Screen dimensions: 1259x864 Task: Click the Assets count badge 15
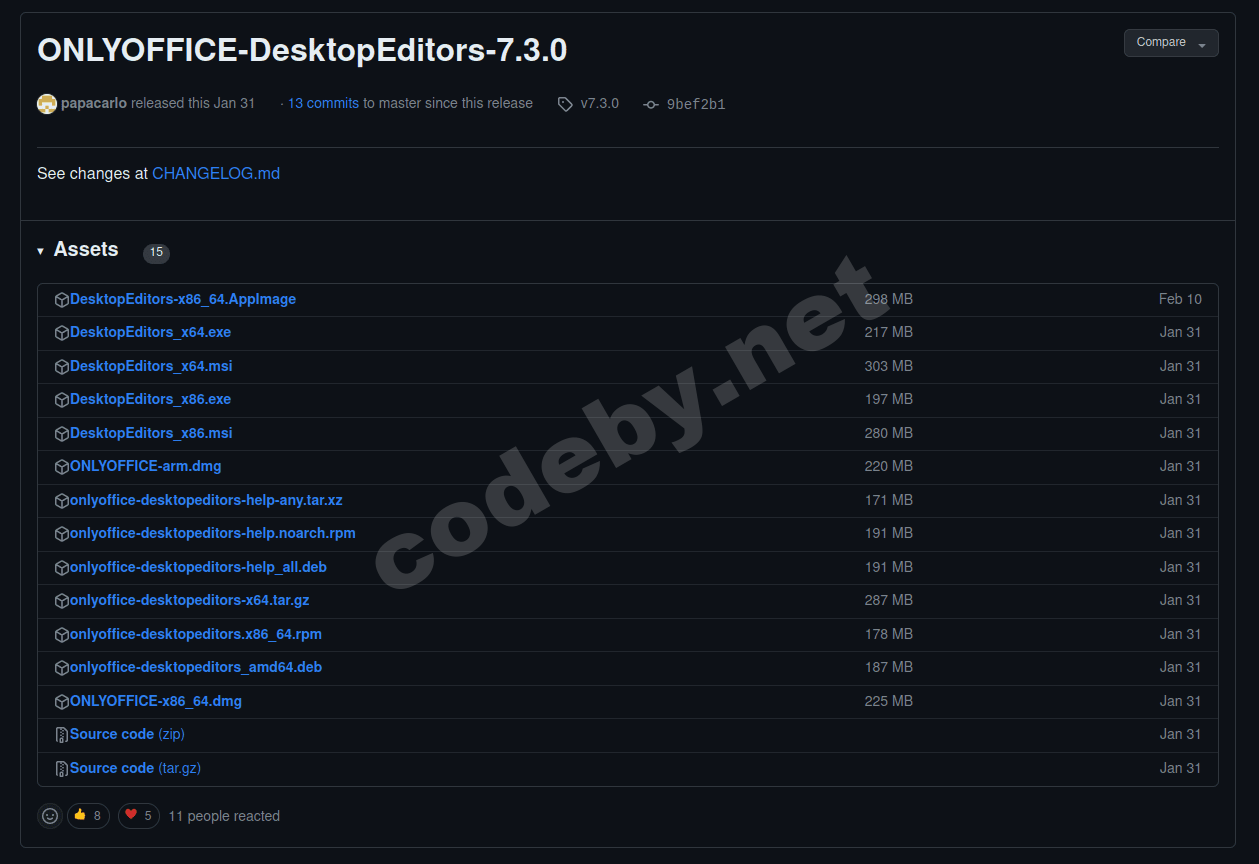click(x=156, y=253)
